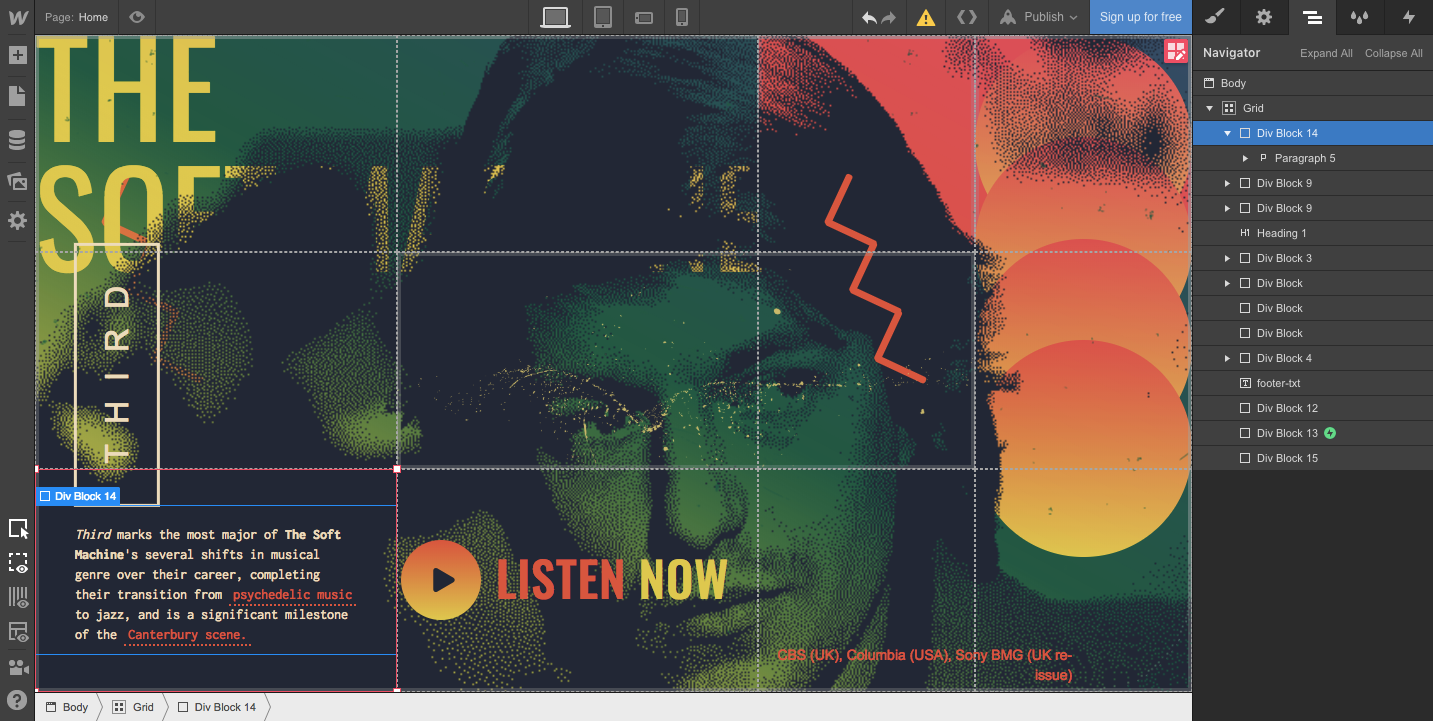The image size is (1433, 721).
Task: Click Div Block 14 in breadcrumb bar
Action: [x=217, y=707]
